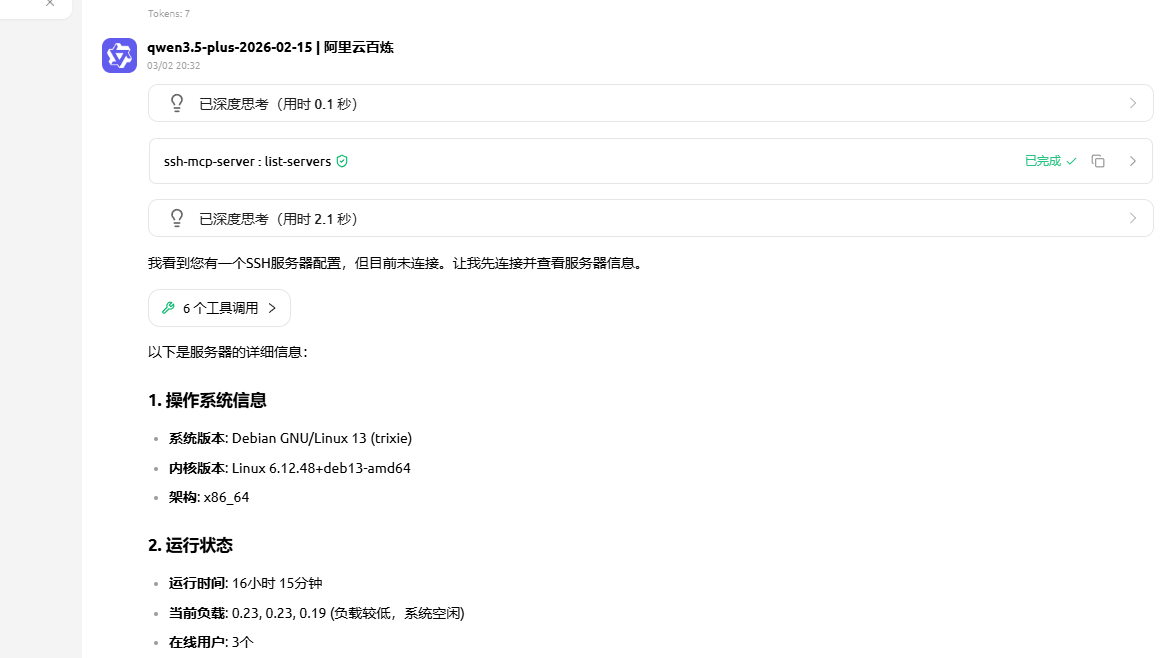Click the heading 1. 操作系统信息

pyautogui.click(x=207, y=400)
